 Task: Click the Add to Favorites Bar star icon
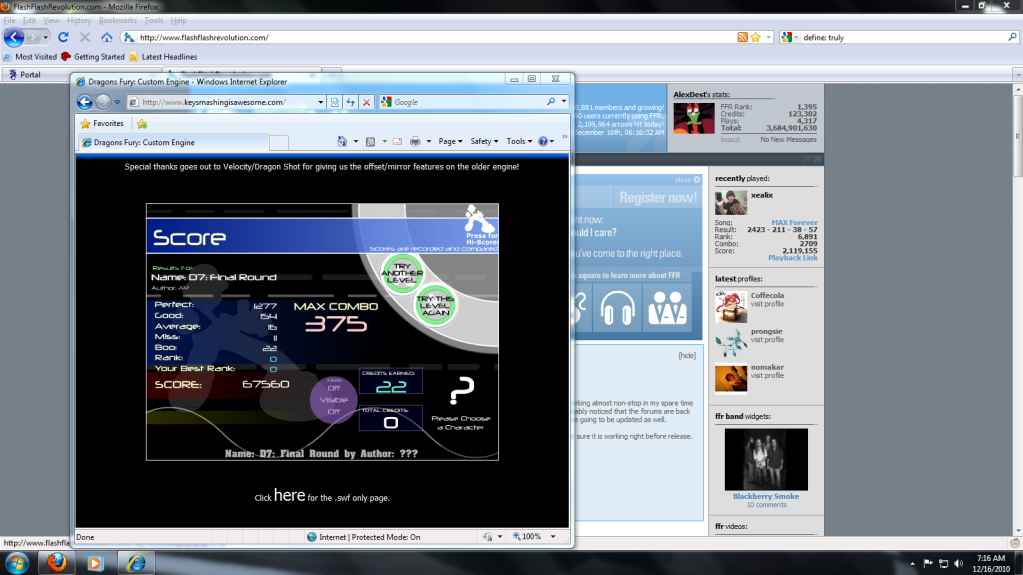pos(142,124)
